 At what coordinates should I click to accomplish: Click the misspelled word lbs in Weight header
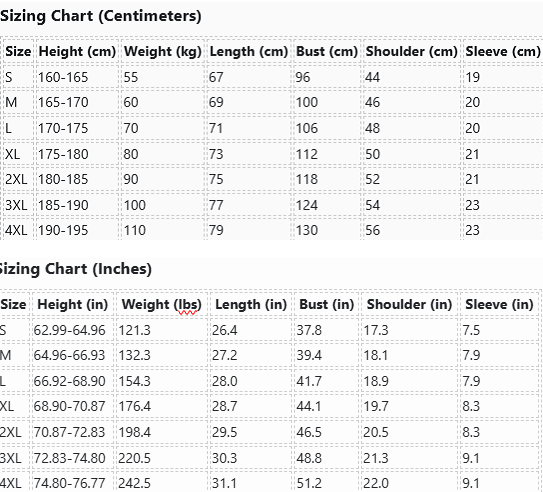tap(187, 305)
